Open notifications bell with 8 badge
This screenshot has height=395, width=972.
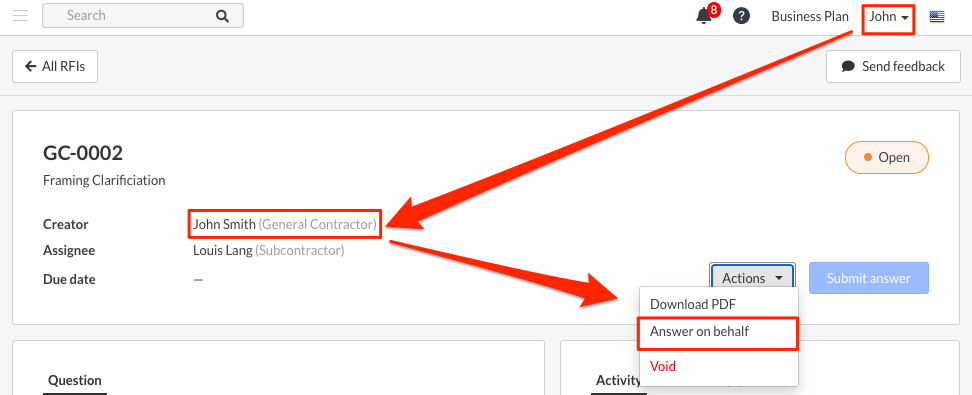[x=707, y=14]
